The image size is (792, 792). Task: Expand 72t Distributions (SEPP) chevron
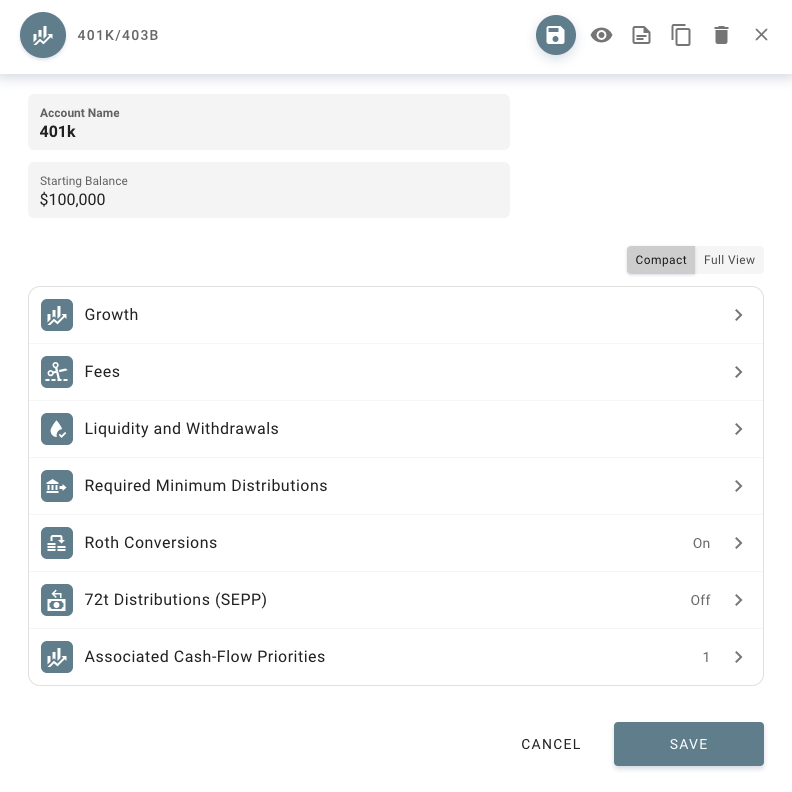[738, 600]
